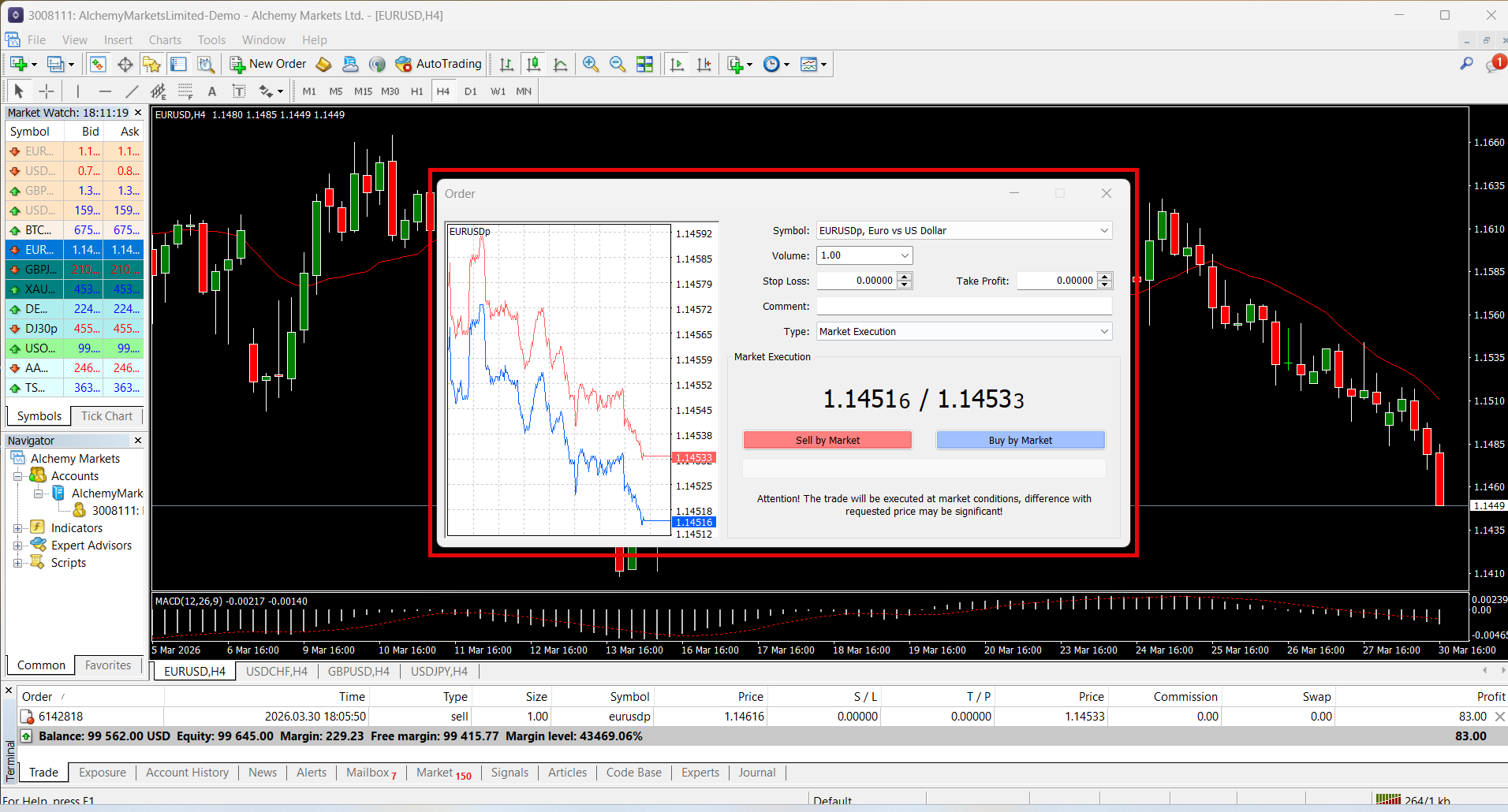Switch to the Tick Chart tab

coord(106,416)
